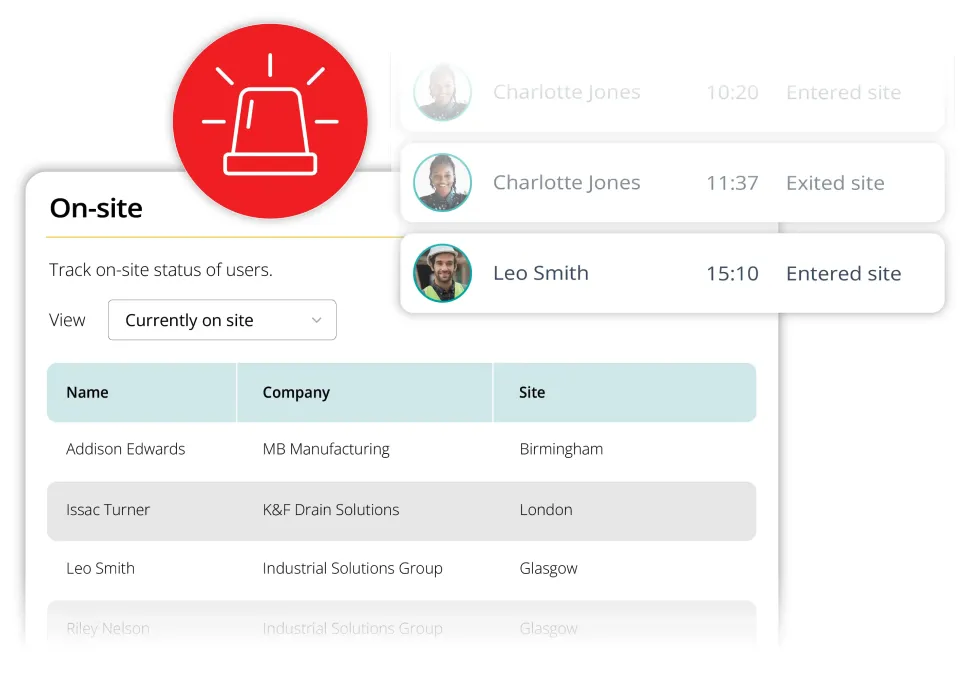Click Industrial Solutions Group in Leo Smith row
The width and height of the screenshot is (976, 698).
coord(352,568)
